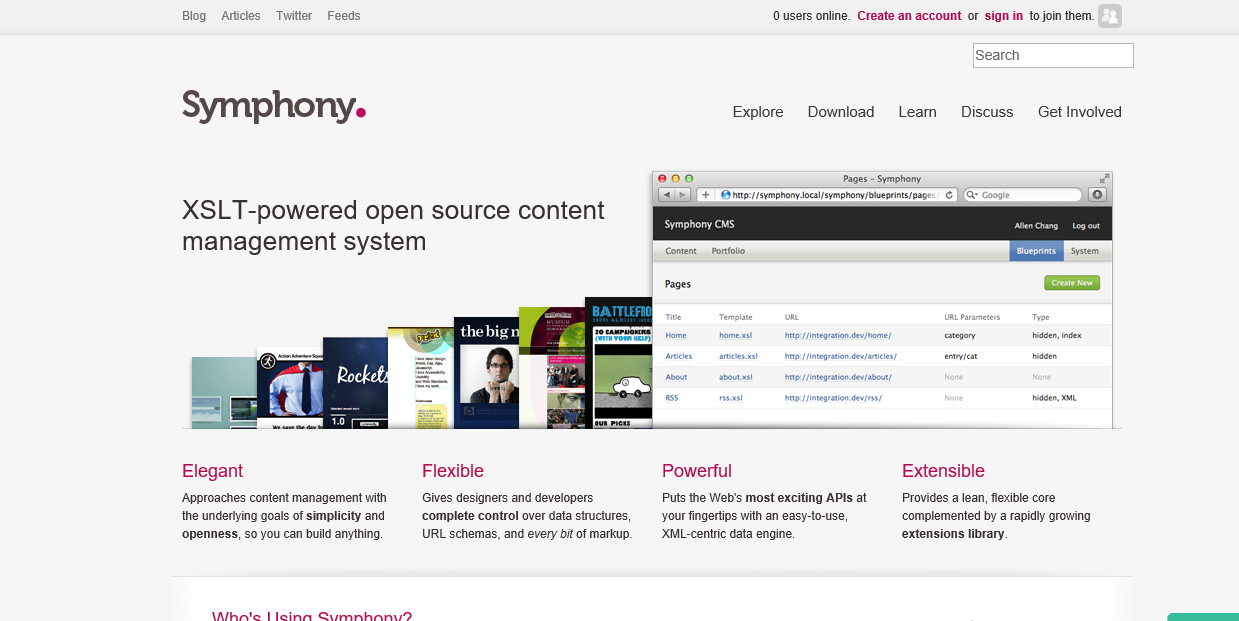
Task: Click the Content tab in Symphony CMS
Action: [x=681, y=251]
